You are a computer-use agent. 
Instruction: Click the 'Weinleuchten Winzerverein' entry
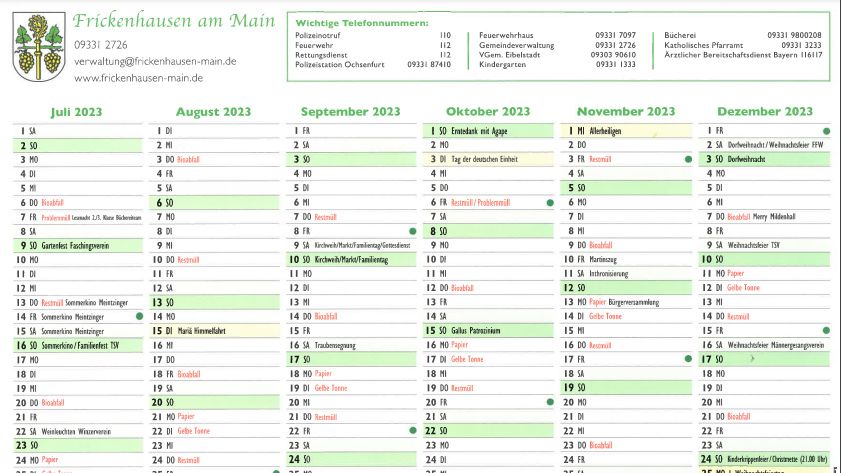(x=76, y=431)
